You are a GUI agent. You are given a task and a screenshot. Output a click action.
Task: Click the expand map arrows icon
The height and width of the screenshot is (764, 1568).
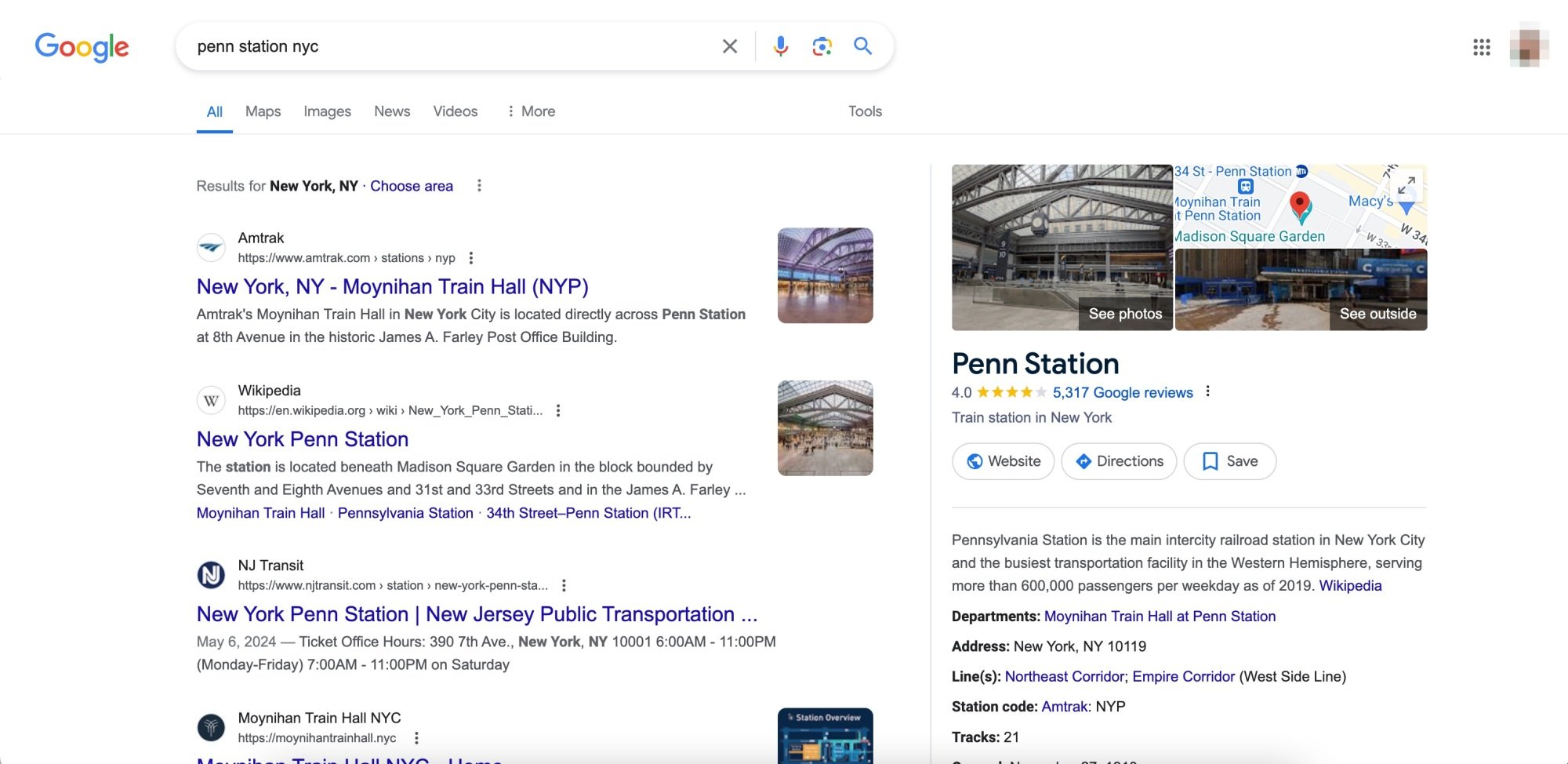pos(1407,184)
